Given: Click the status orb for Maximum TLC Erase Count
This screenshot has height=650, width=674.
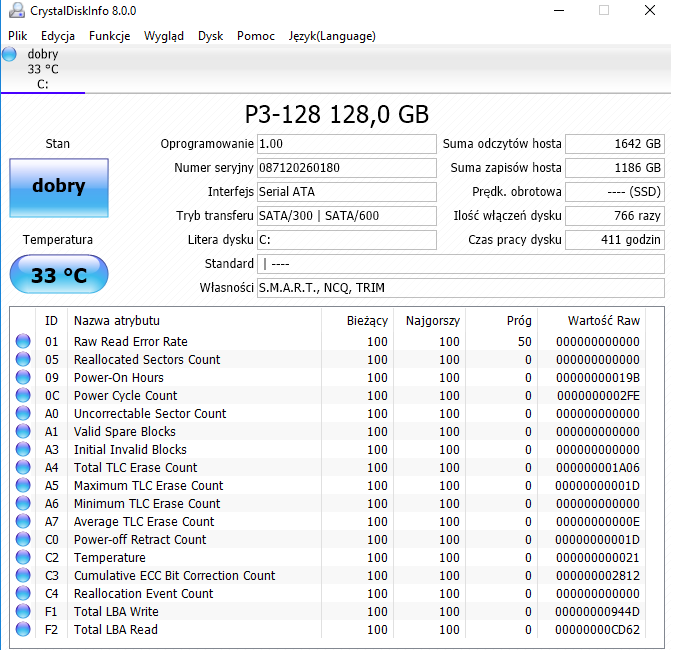Looking at the screenshot, I should [x=23, y=485].
